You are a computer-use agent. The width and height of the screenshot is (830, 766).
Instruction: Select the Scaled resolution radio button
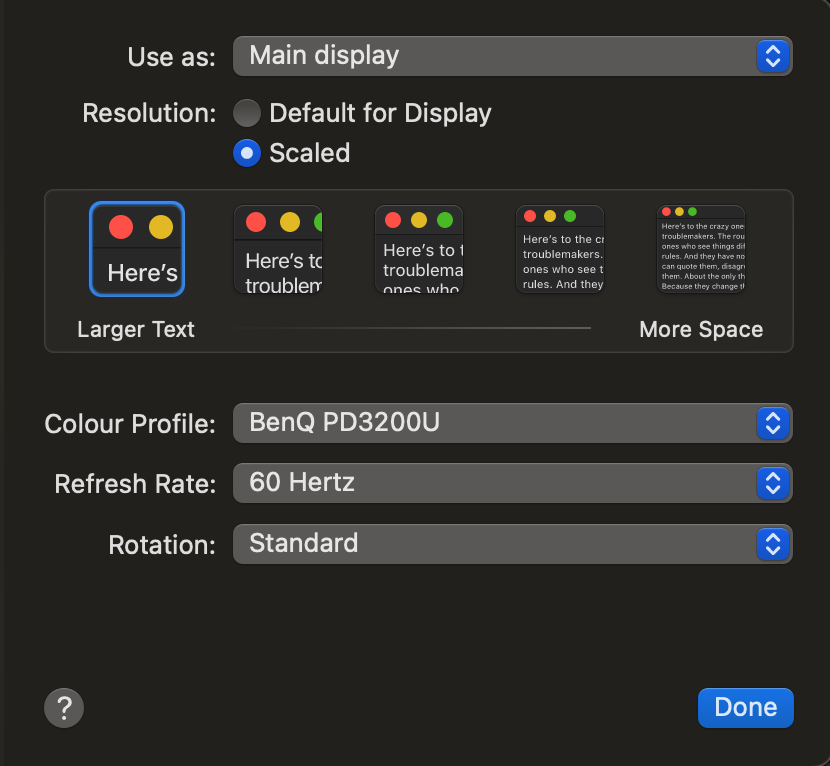coord(247,153)
